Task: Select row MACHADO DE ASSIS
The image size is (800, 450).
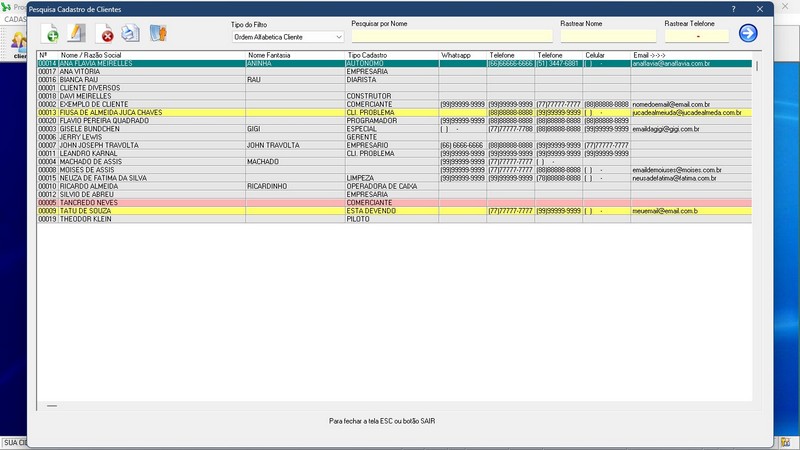Action: pos(394,161)
